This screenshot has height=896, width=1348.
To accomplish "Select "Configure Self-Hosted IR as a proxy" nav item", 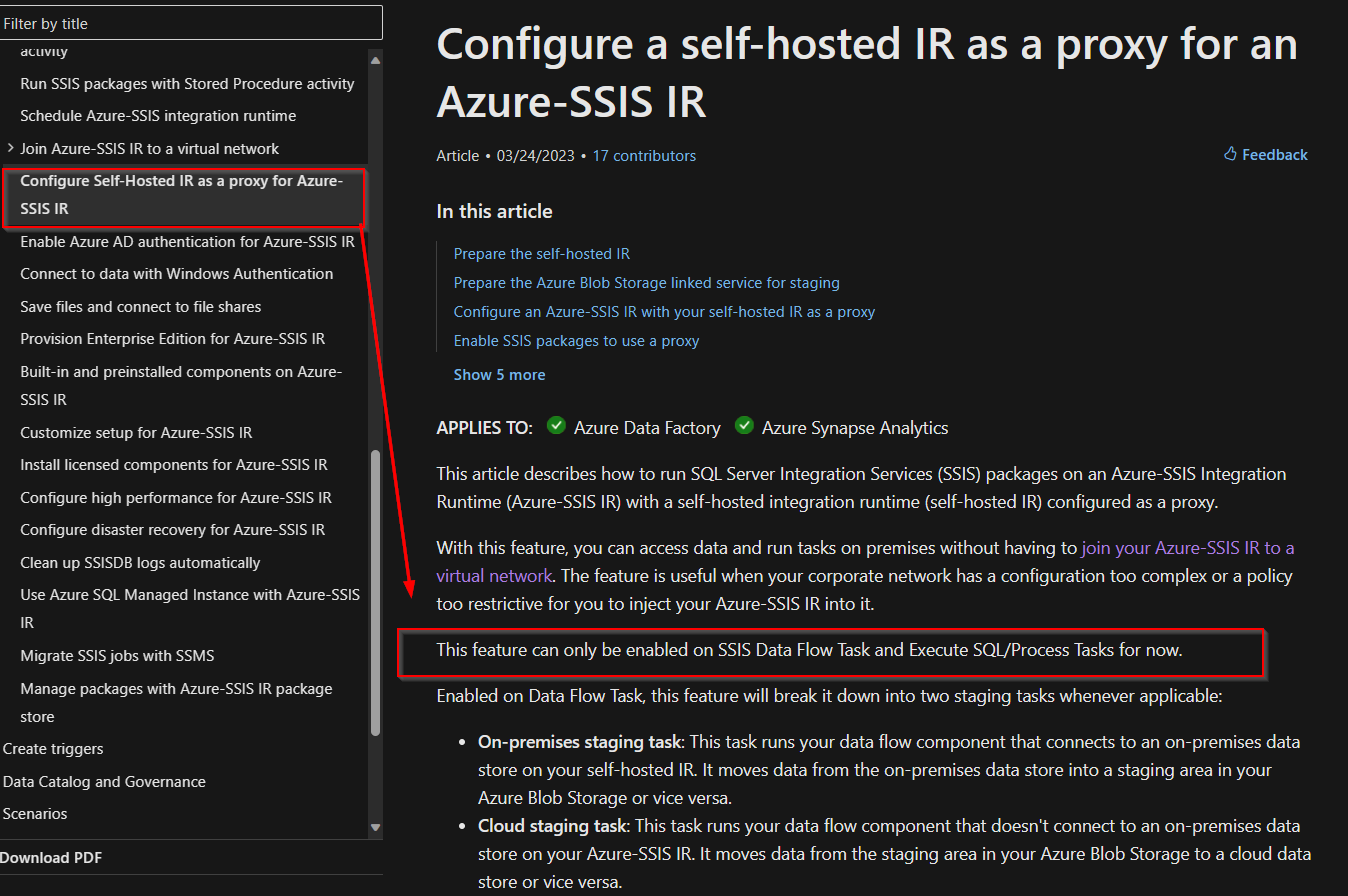I will pyautogui.click(x=183, y=194).
